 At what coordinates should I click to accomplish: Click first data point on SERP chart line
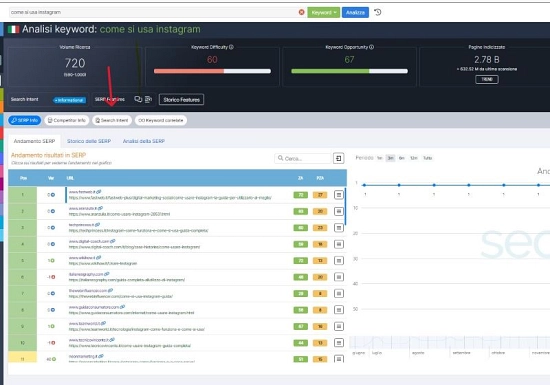click(x=364, y=185)
